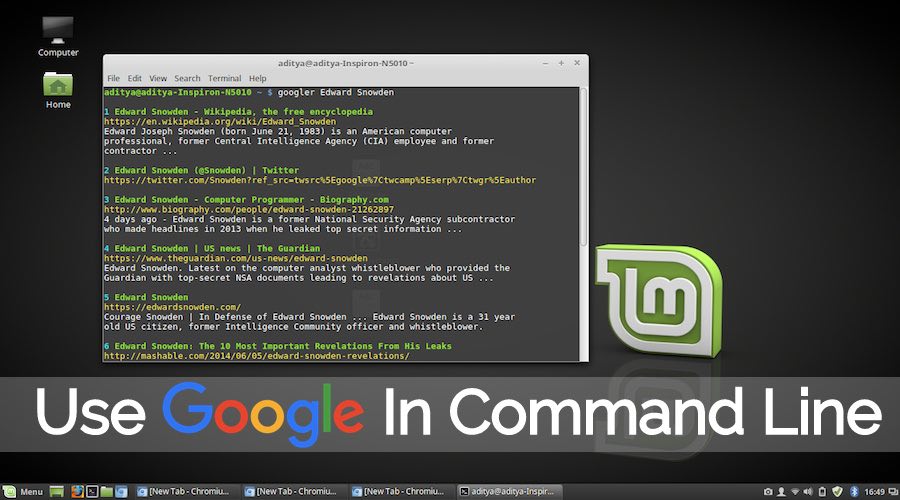Click the window quick-list icon beside clock
900x500 pixels.
click(893, 491)
